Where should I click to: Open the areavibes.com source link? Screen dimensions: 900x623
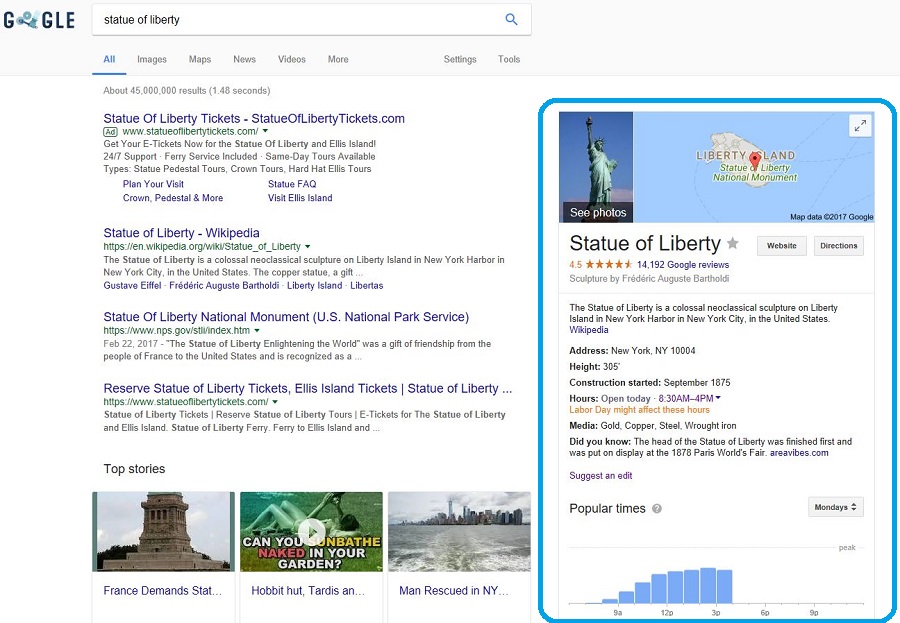799,453
